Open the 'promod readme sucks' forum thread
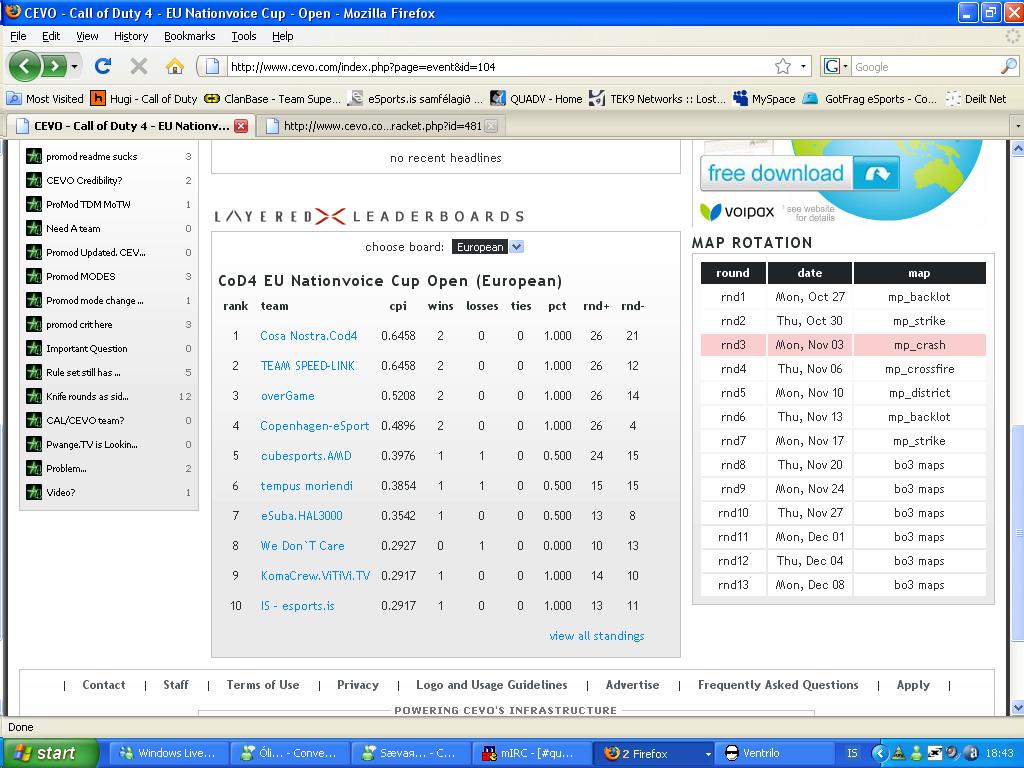1024x768 pixels. (x=91, y=157)
